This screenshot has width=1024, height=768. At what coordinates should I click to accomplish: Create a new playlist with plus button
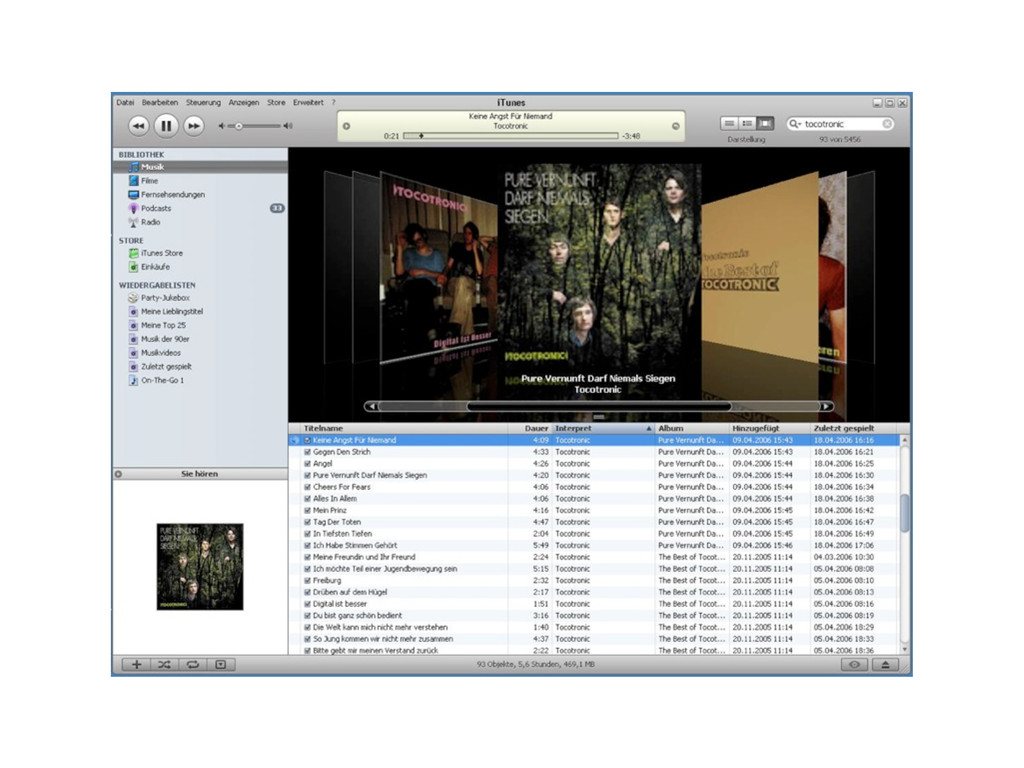(x=136, y=664)
